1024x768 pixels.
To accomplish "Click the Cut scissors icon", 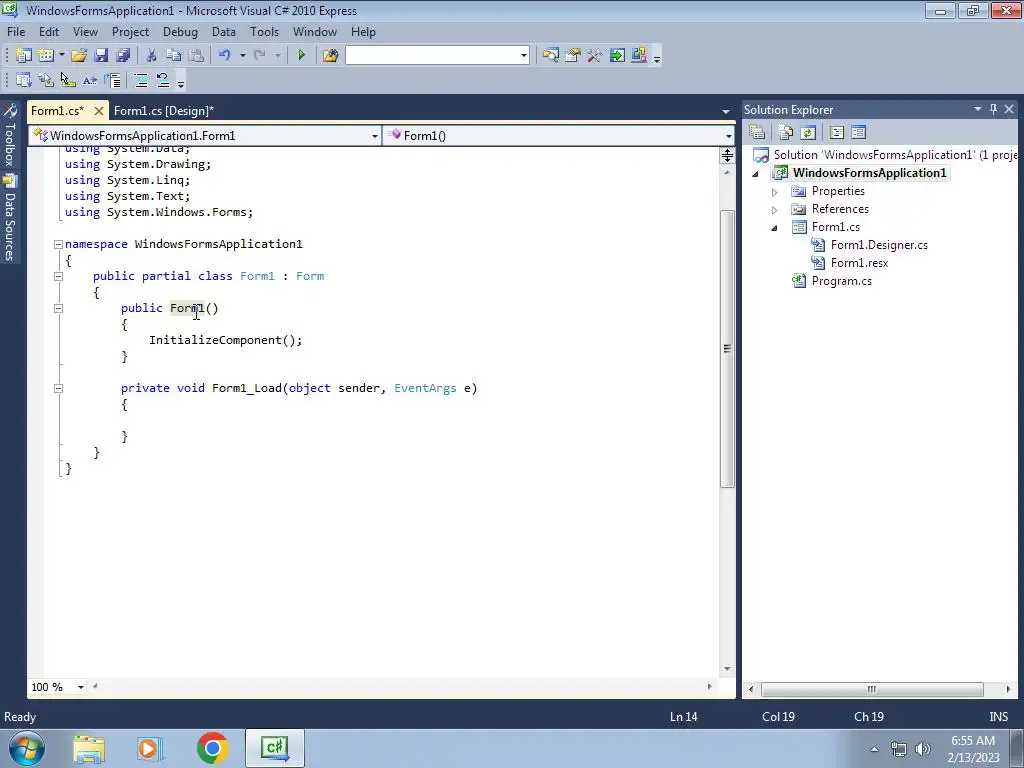I will (x=152, y=56).
